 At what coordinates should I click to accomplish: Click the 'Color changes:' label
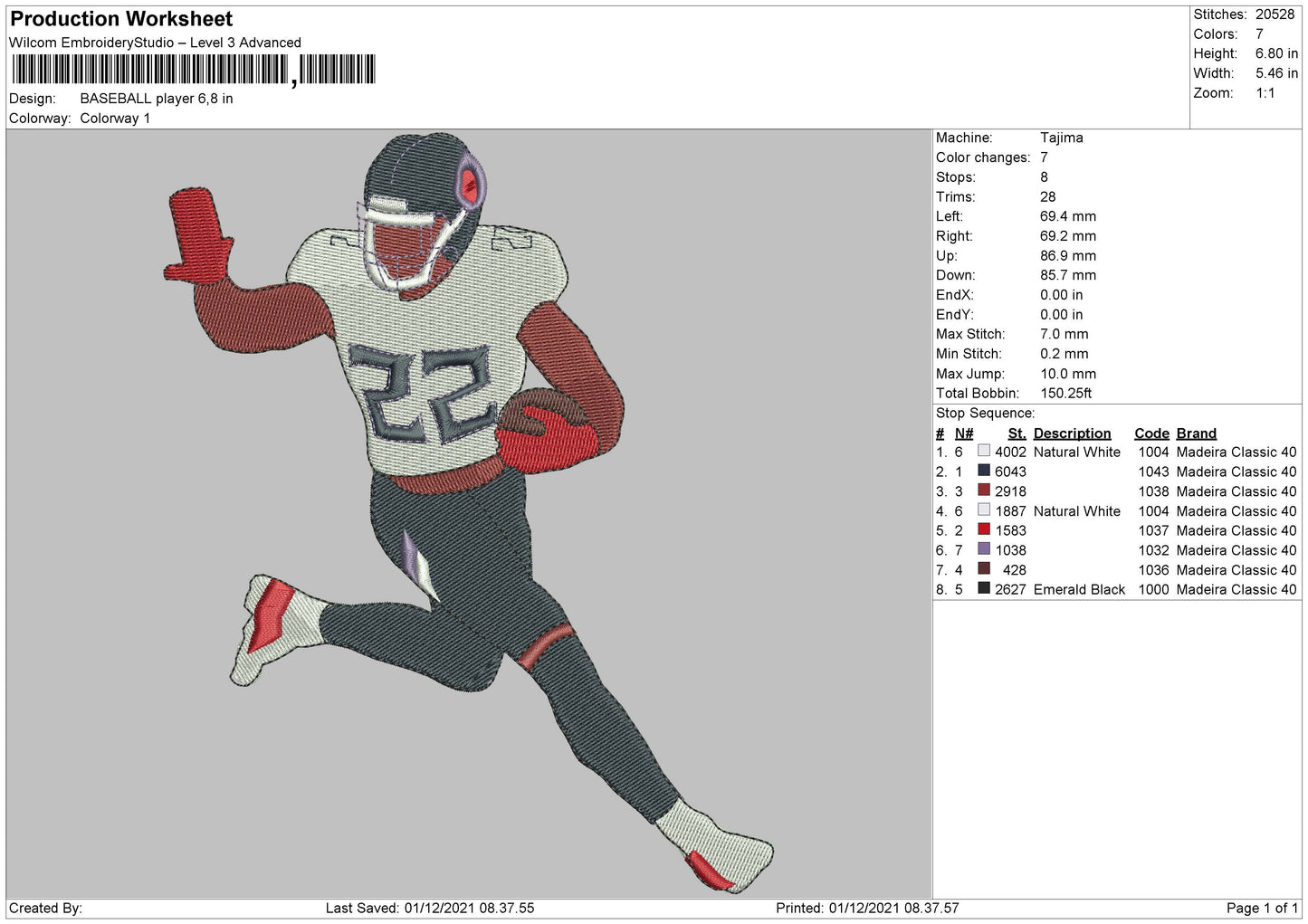[x=983, y=157]
